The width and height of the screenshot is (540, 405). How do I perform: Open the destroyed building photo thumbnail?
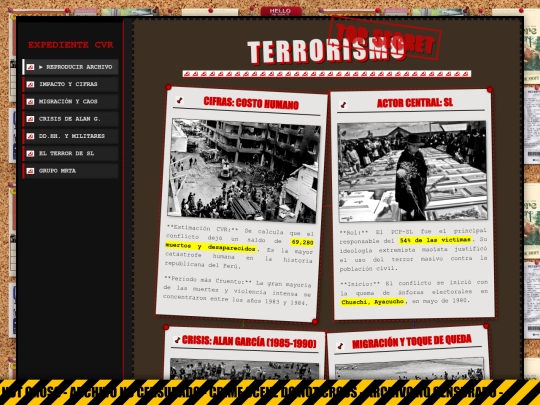pos(244,171)
